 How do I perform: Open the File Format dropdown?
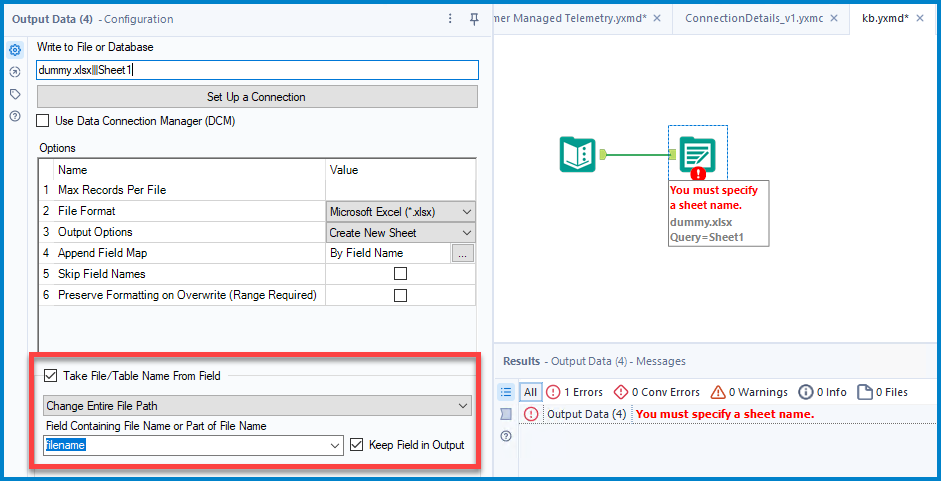click(x=401, y=212)
